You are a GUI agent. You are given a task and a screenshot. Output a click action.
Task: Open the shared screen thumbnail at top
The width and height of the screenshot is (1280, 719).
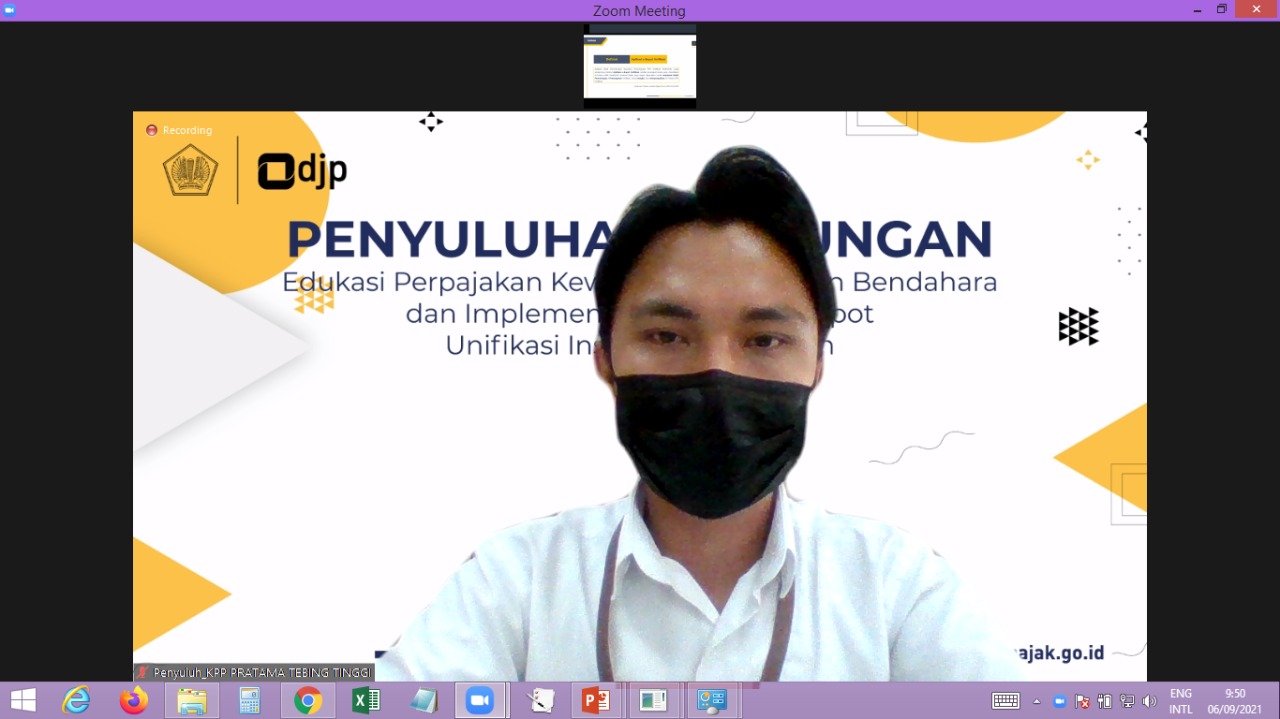point(639,66)
